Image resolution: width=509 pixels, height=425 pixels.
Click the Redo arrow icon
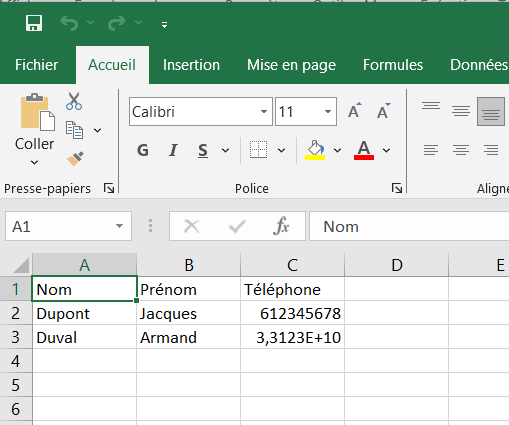point(117,23)
